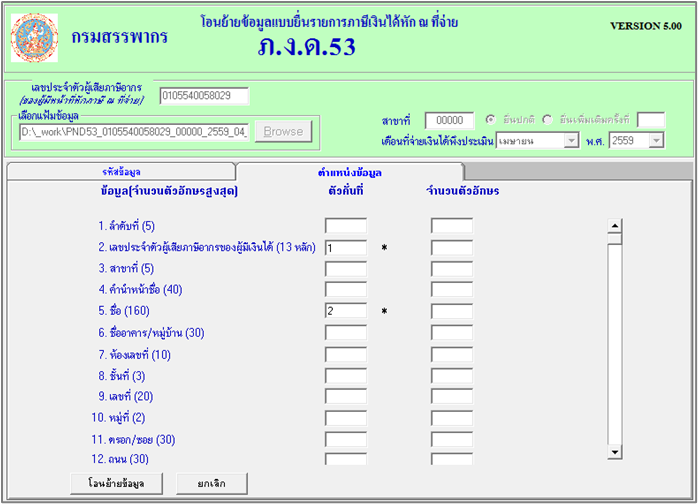Click the scrollbar thumb of field list
The height and width of the screenshot is (504, 698).
[615, 239]
